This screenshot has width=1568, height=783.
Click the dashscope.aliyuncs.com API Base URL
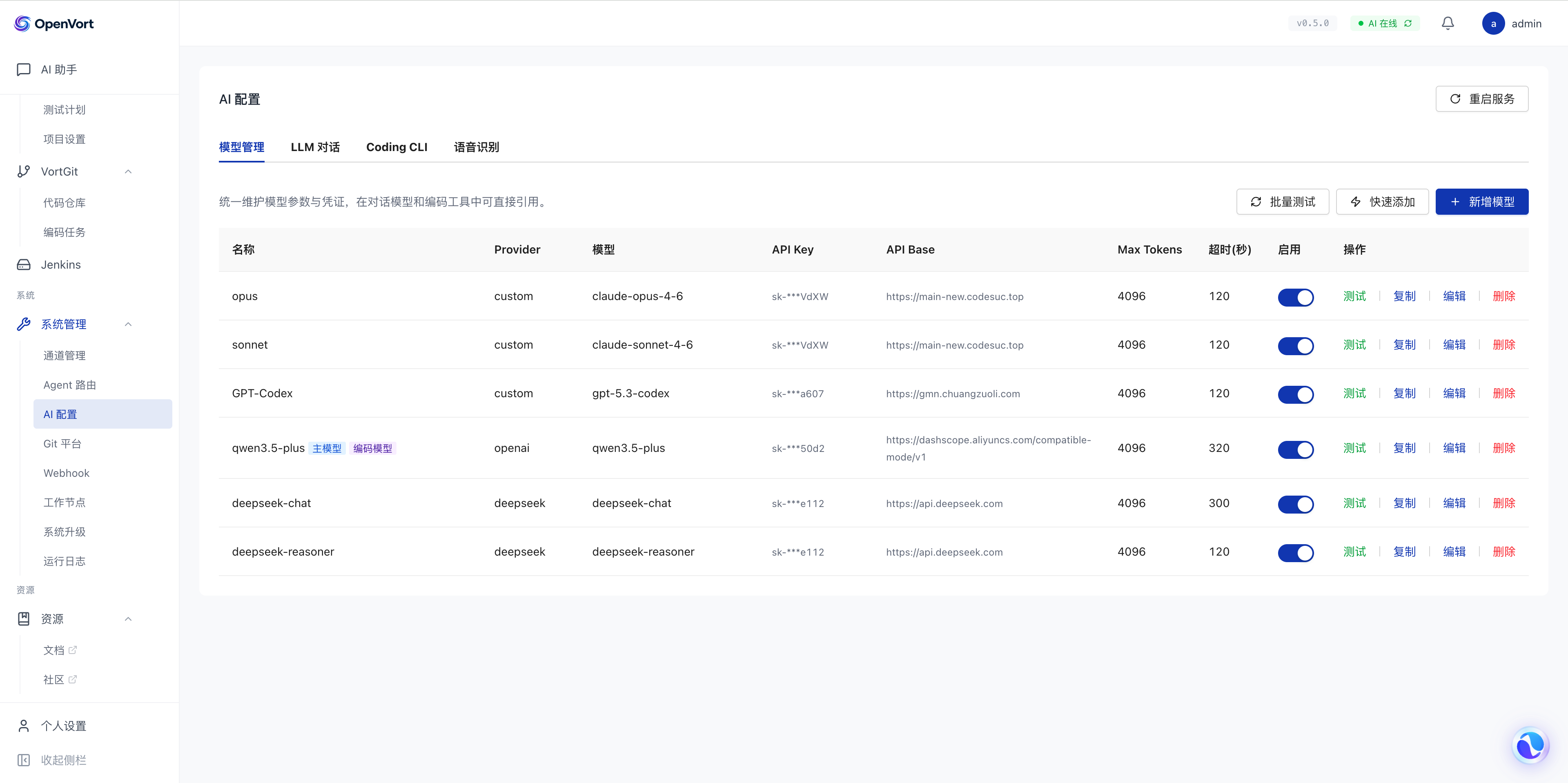click(x=989, y=448)
